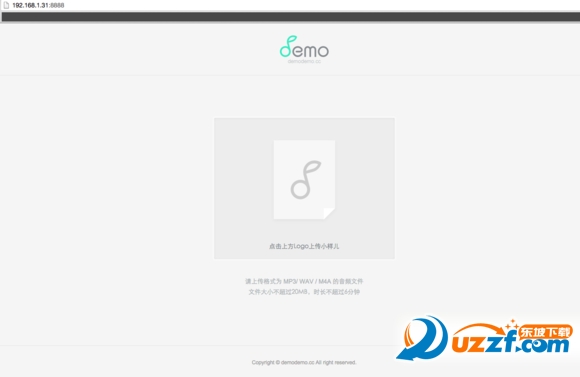Click the green music-note "d" in the Demo logo
This screenshot has width=580, height=377.
[287, 46]
